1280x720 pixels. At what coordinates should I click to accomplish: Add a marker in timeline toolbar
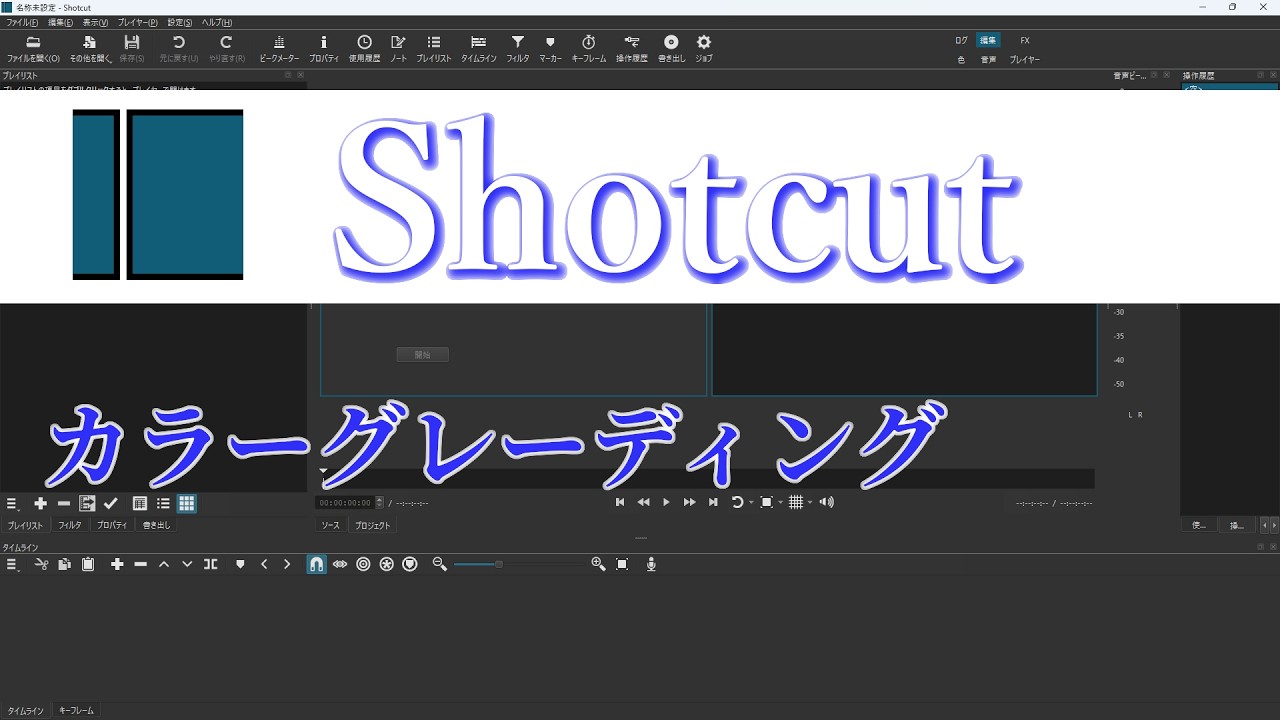[240, 564]
